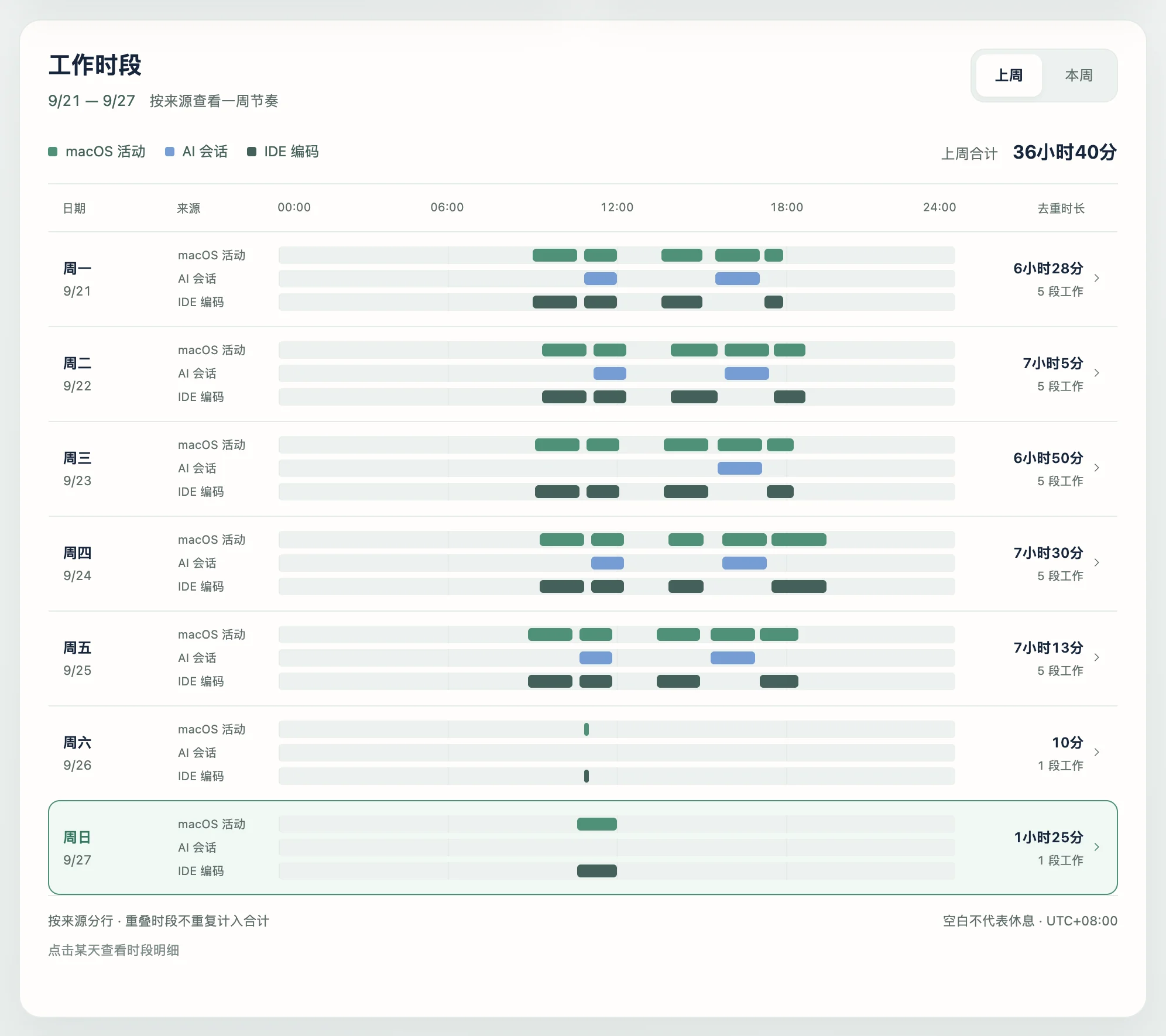Expand 周四 9/24 details chevron
Screen dimensions: 1166x1036
(x=1096, y=562)
